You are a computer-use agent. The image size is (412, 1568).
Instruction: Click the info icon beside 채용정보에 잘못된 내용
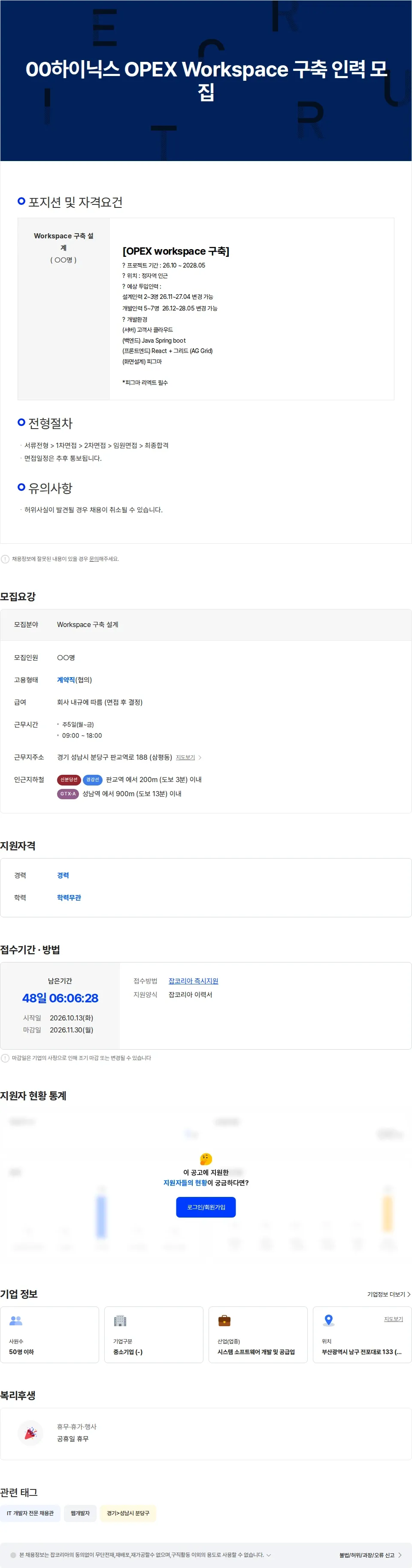(x=5, y=559)
